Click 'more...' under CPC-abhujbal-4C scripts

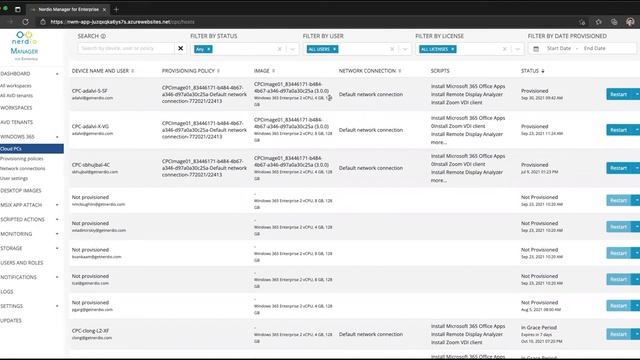(439, 180)
